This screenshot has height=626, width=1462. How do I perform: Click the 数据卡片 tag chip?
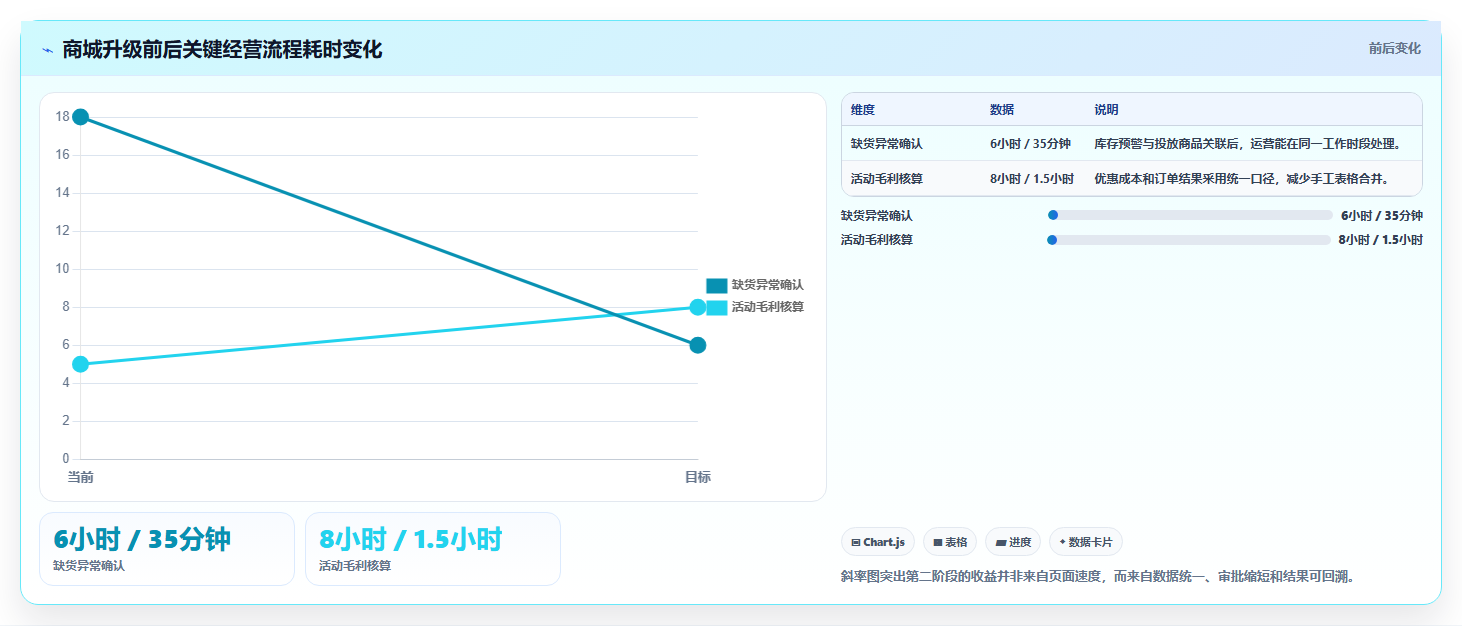coord(1086,542)
